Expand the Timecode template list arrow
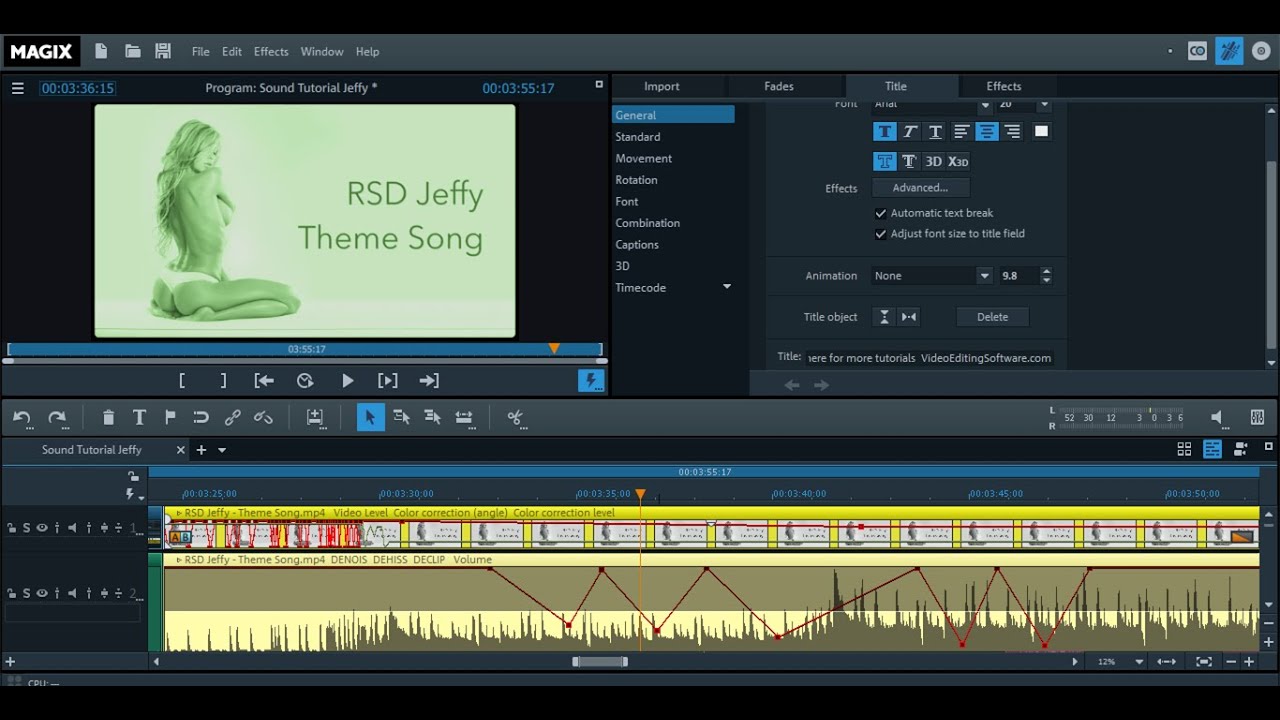1280x720 pixels. point(727,287)
